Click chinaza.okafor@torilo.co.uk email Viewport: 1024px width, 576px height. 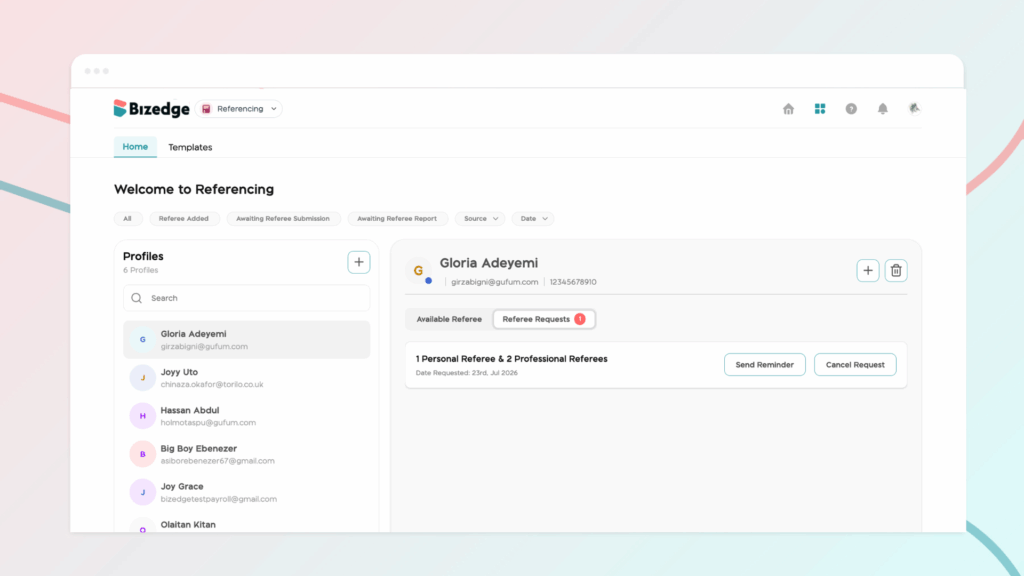tap(212, 385)
